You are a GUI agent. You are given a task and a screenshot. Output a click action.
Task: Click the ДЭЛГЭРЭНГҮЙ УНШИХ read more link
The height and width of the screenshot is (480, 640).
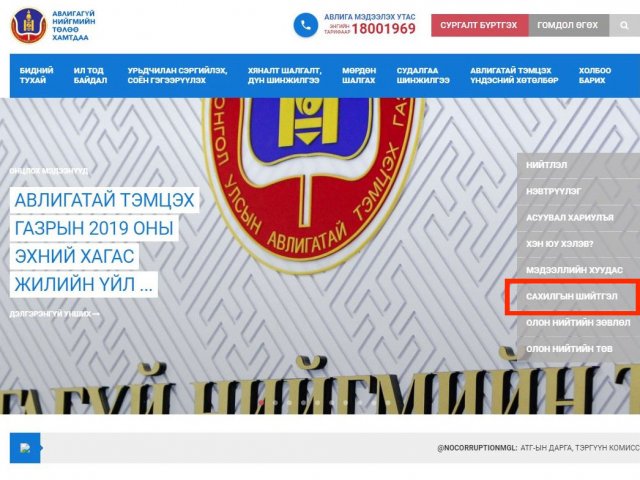click(54, 314)
